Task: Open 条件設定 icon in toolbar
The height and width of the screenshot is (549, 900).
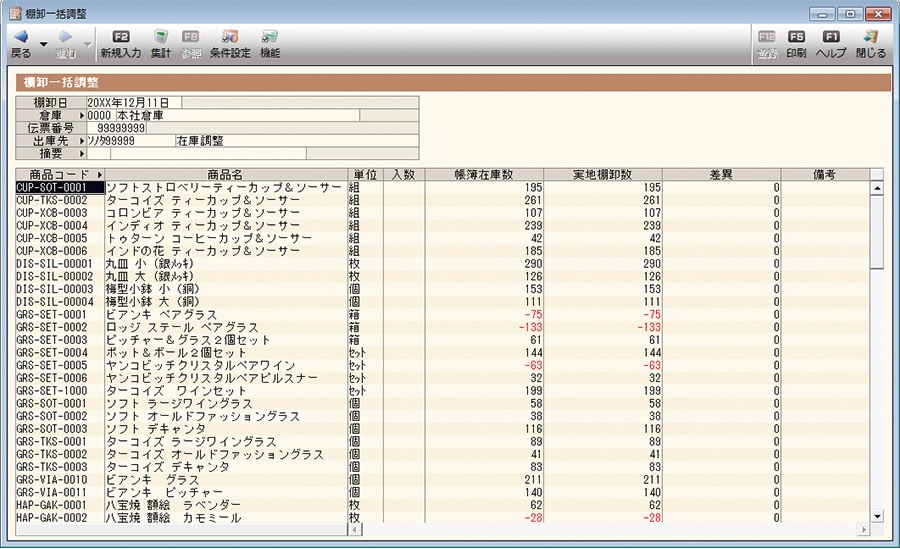Action: pyautogui.click(x=230, y=37)
